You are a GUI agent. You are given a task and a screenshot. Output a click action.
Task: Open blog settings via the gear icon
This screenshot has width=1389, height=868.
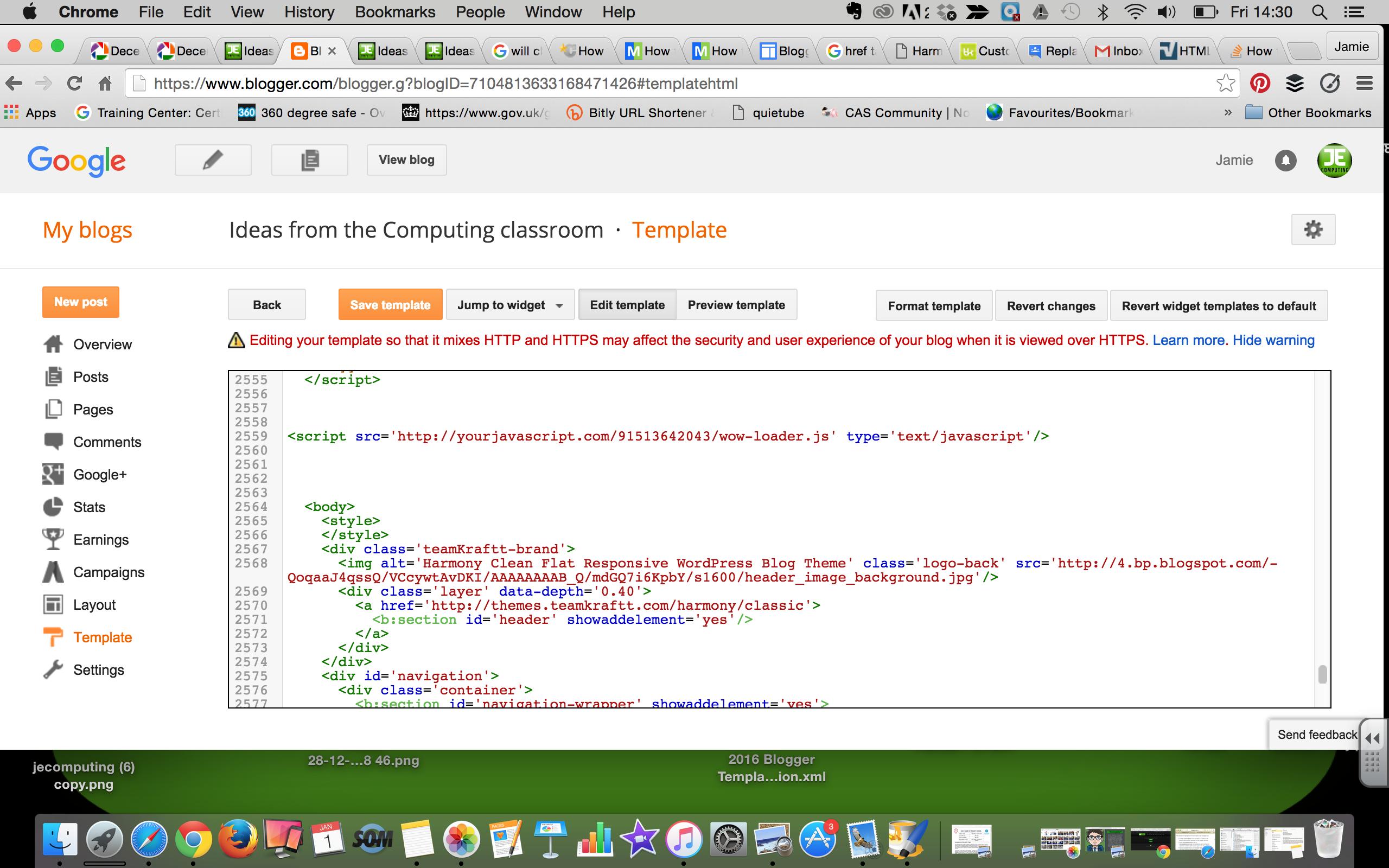(x=1314, y=229)
